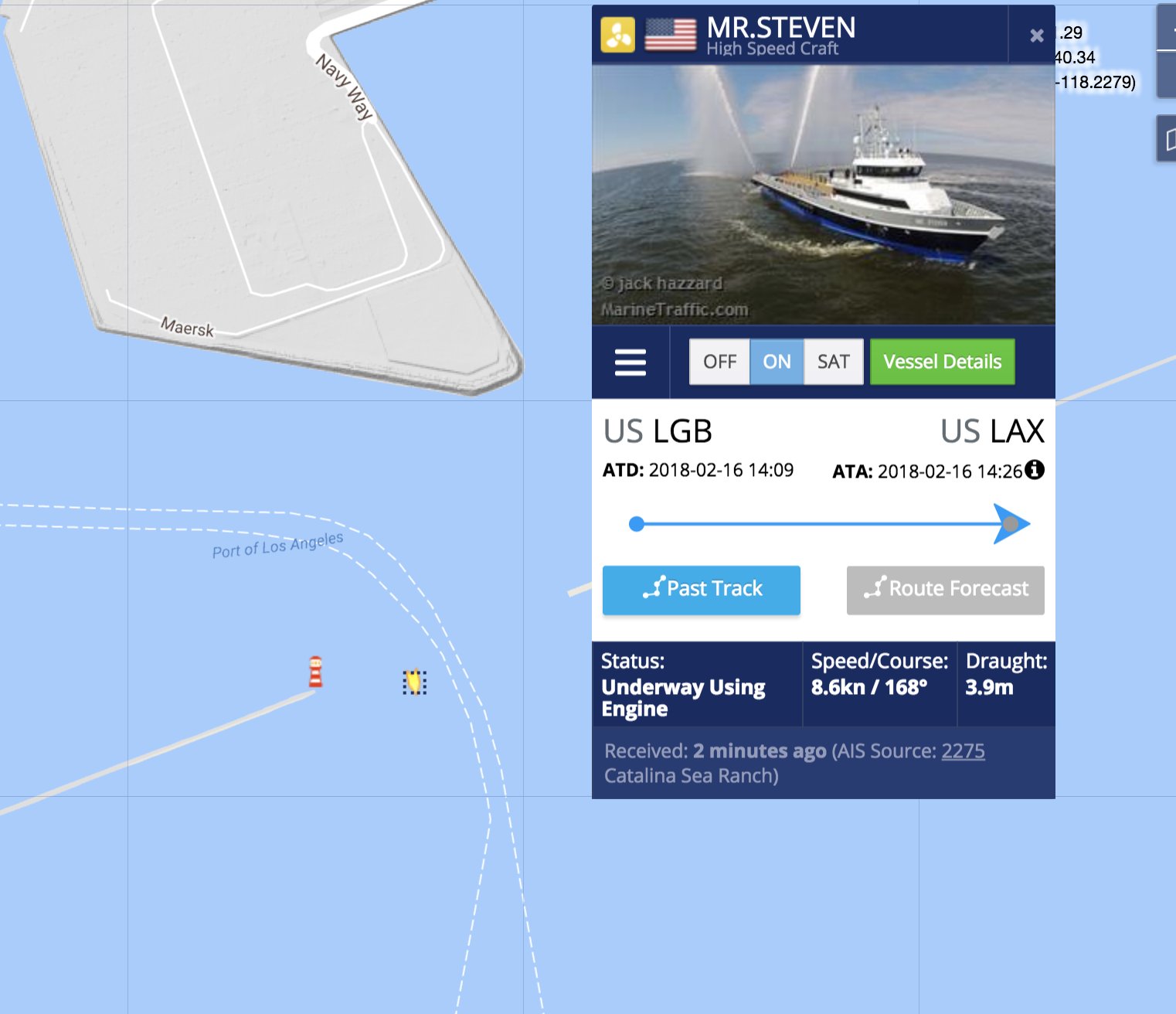Switch vessel tracking to OFF

click(x=719, y=362)
